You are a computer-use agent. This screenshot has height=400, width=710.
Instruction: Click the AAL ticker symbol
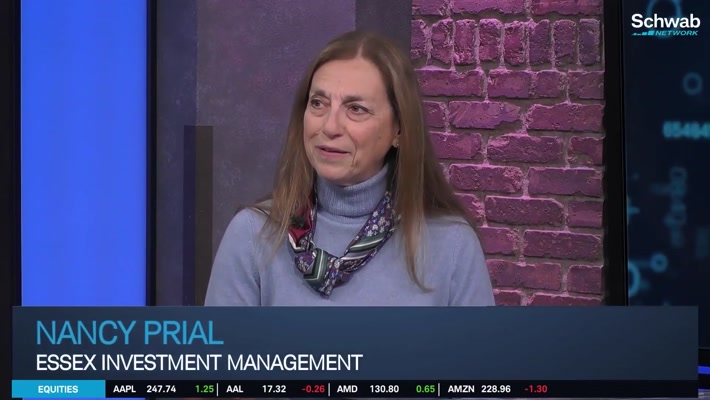pos(235,389)
